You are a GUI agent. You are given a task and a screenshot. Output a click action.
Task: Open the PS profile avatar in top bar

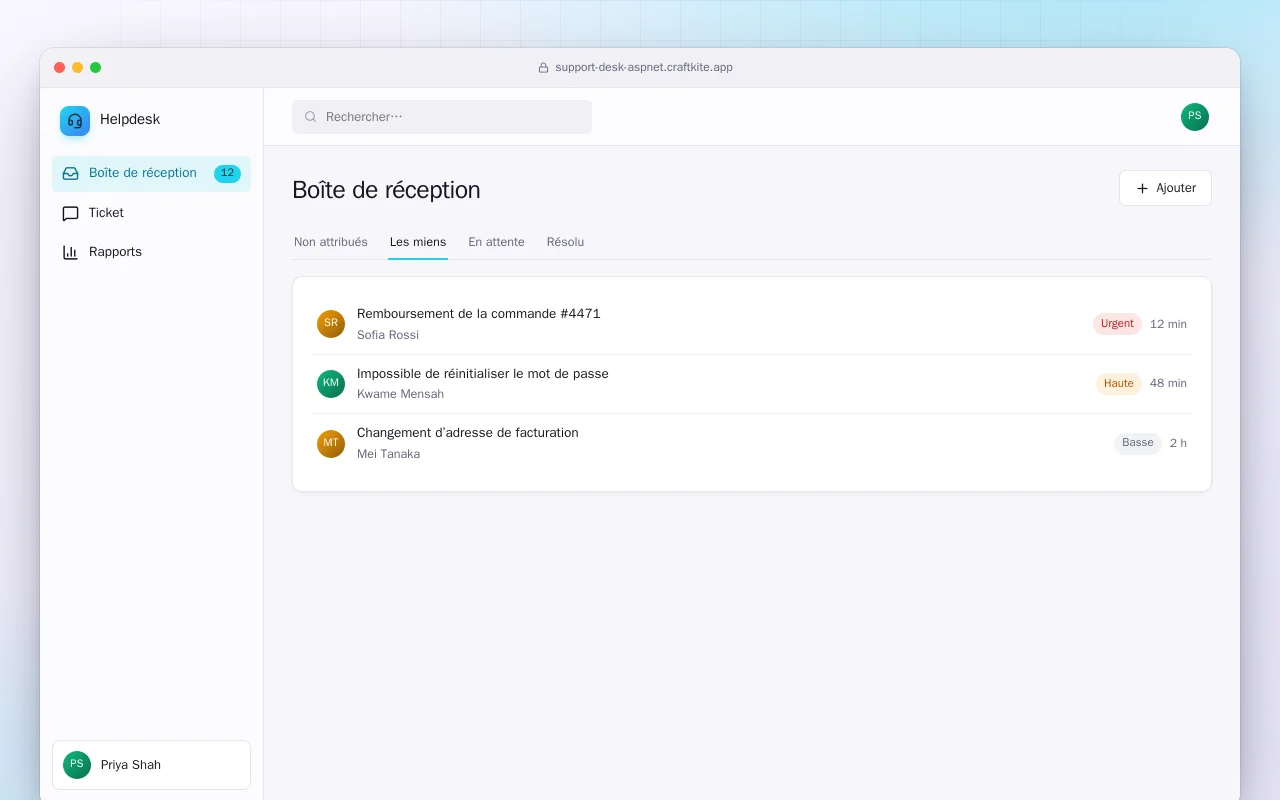[1195, 117]
